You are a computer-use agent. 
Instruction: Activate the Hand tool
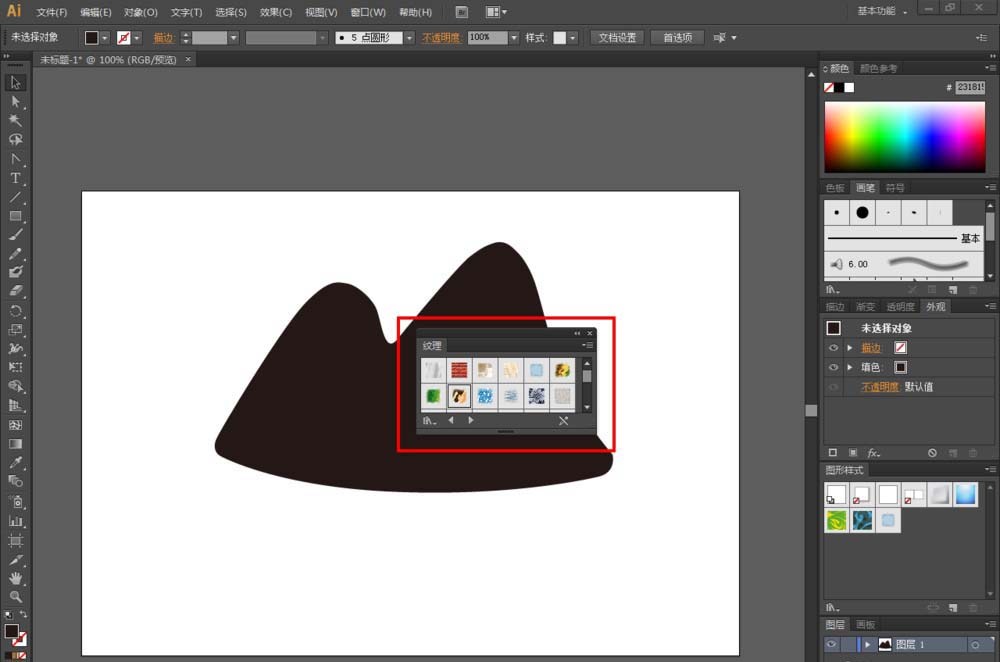pos(15,578)
